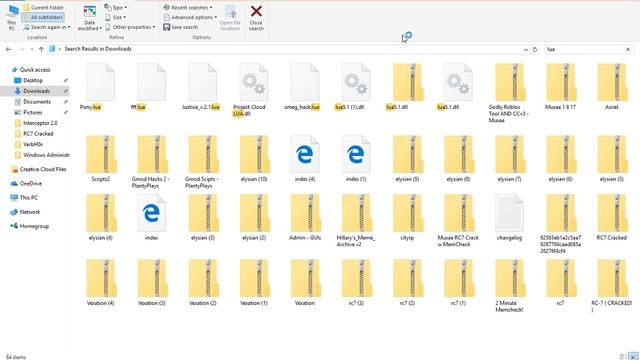
Task: Select the rc7 (3) archive
Action: click(x=356, y=278)
